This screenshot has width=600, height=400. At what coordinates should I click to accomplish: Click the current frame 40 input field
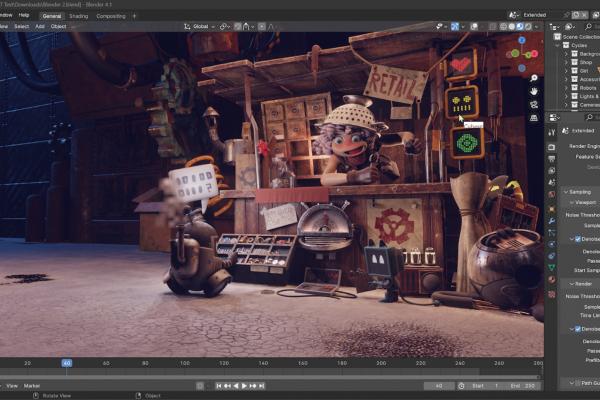tap(439, 386)
